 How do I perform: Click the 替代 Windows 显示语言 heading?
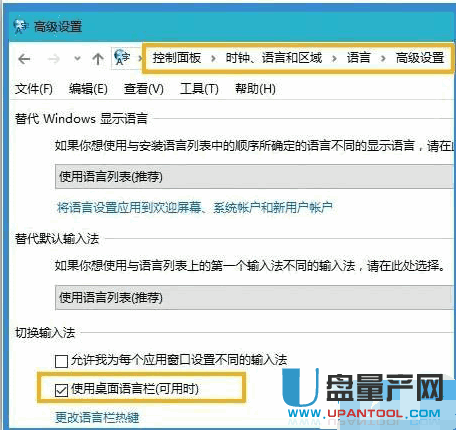click(81, 119)
